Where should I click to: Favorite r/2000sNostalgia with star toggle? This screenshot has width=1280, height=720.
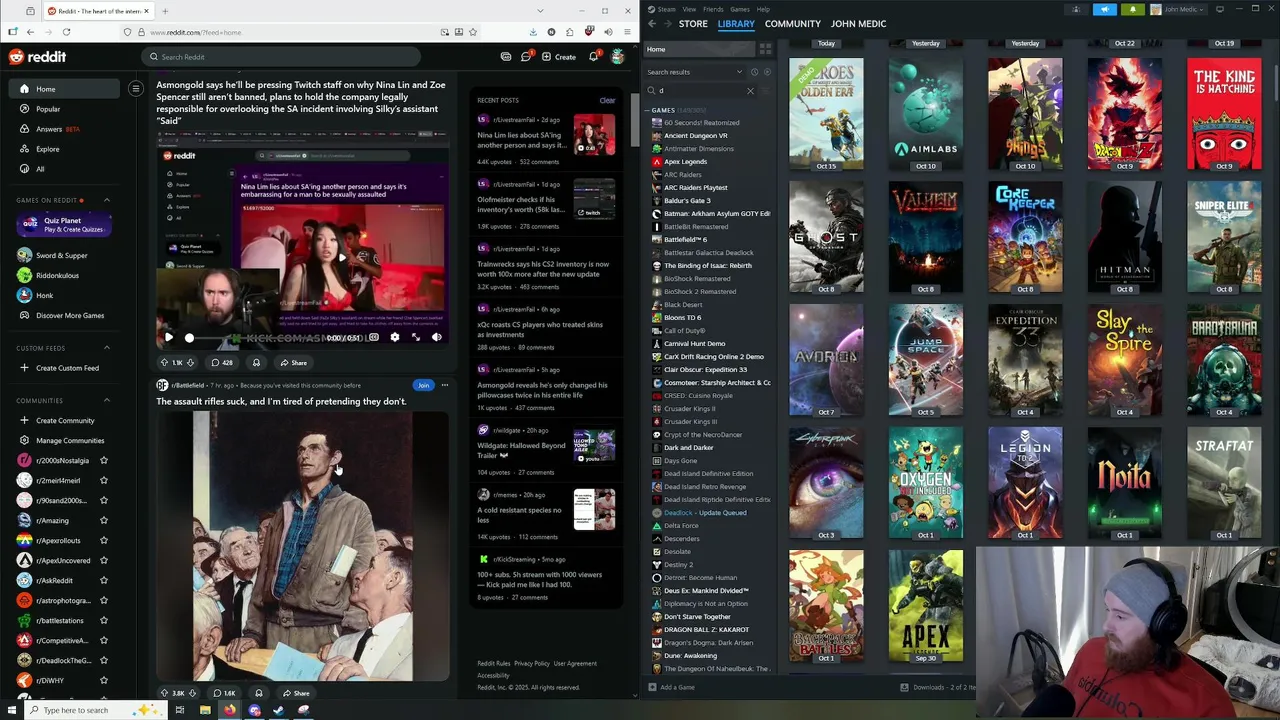(x=103, y=460)
